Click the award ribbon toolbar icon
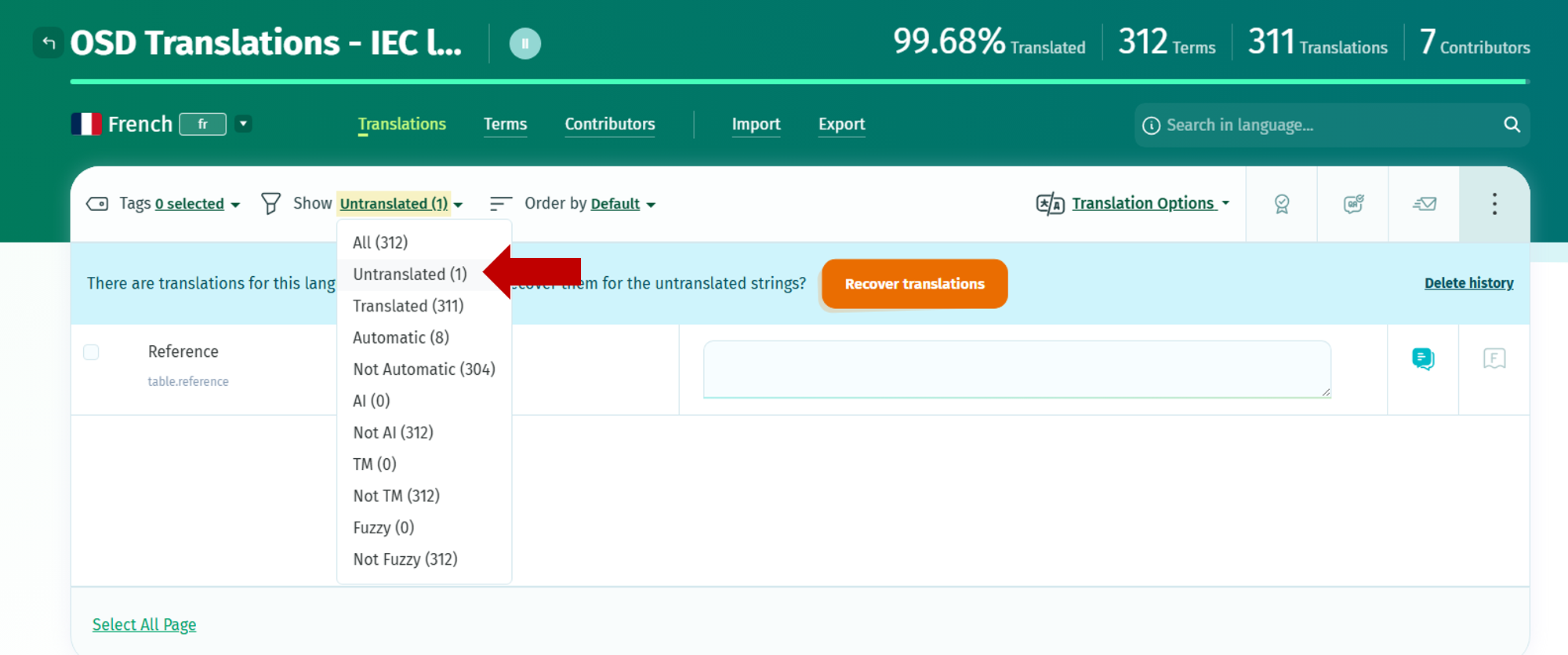This screenshot has width=1568, height=655. (x=1282, y=204)
